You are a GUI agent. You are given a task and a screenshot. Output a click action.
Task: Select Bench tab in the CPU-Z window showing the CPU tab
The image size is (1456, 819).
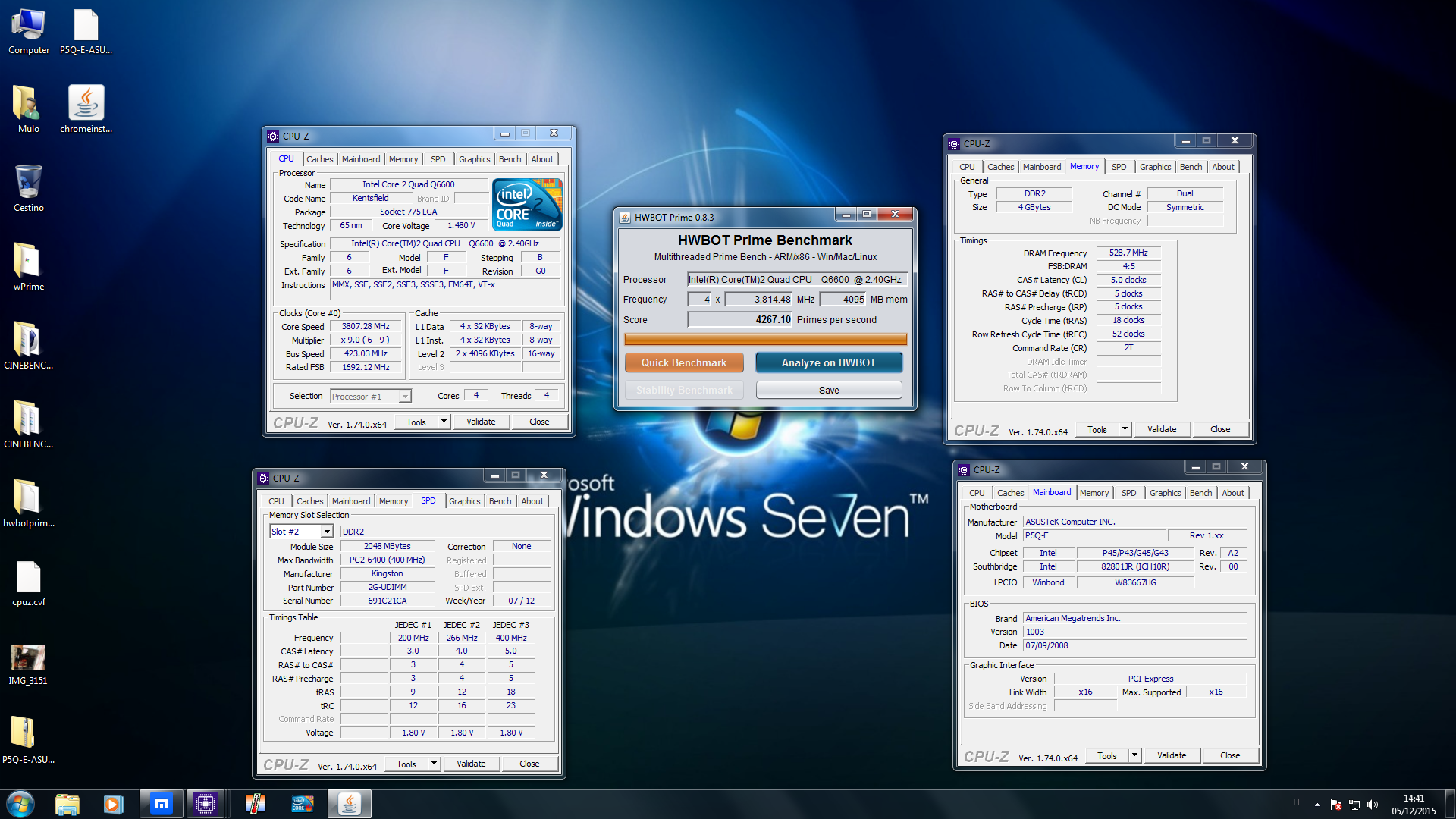pyautogui.click(x=510, y=159)
